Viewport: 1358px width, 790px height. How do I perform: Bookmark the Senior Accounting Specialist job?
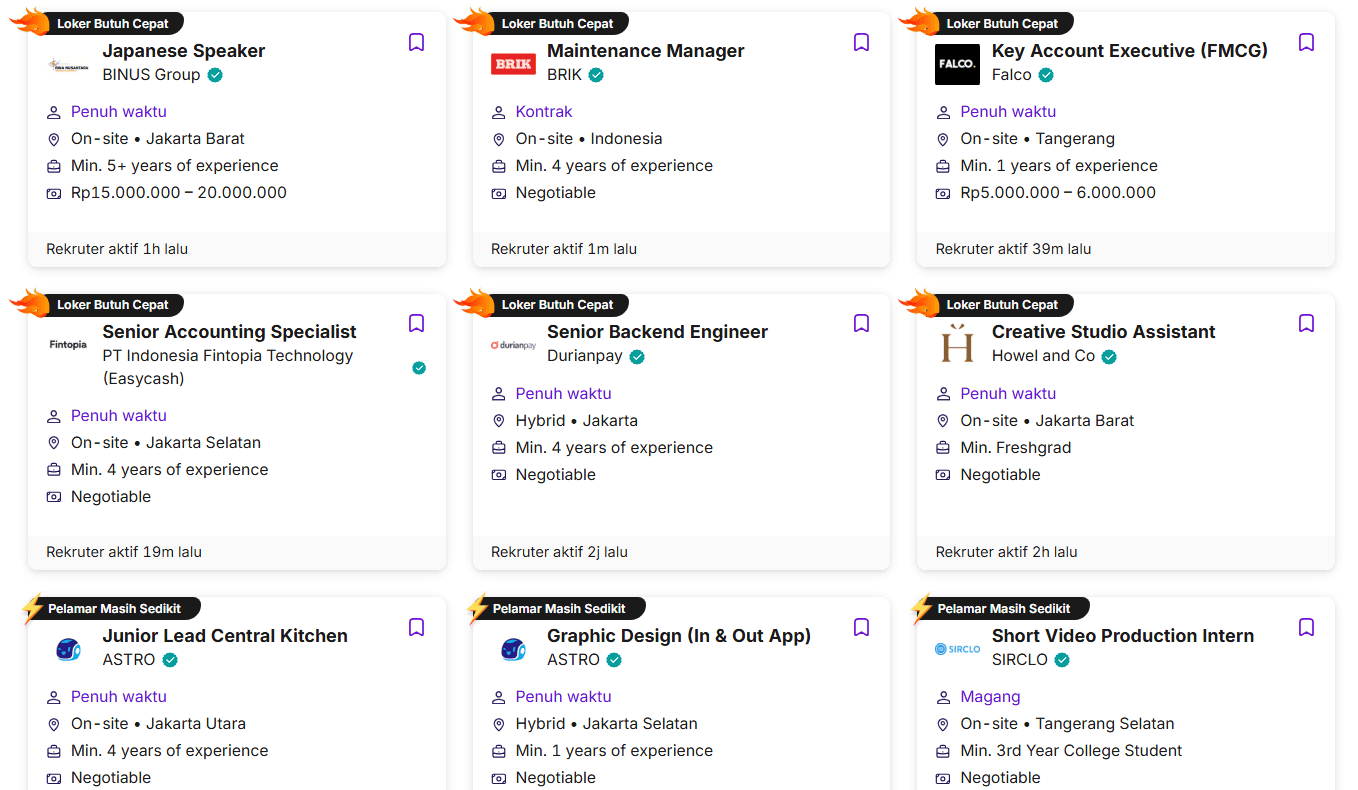click(417, 323)
